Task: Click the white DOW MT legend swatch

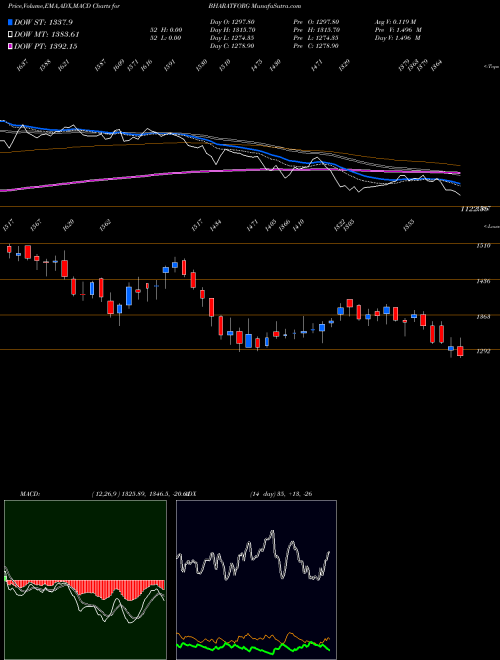Action: (x=10, y=35)
